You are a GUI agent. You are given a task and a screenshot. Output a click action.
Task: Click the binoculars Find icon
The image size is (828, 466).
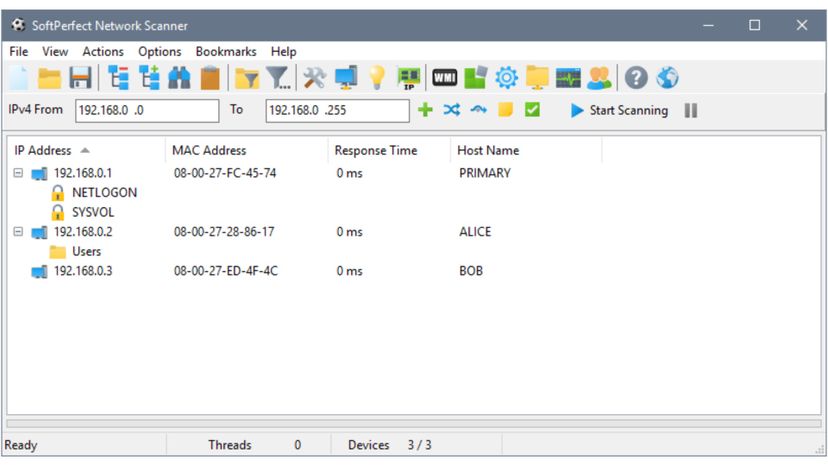179,78
